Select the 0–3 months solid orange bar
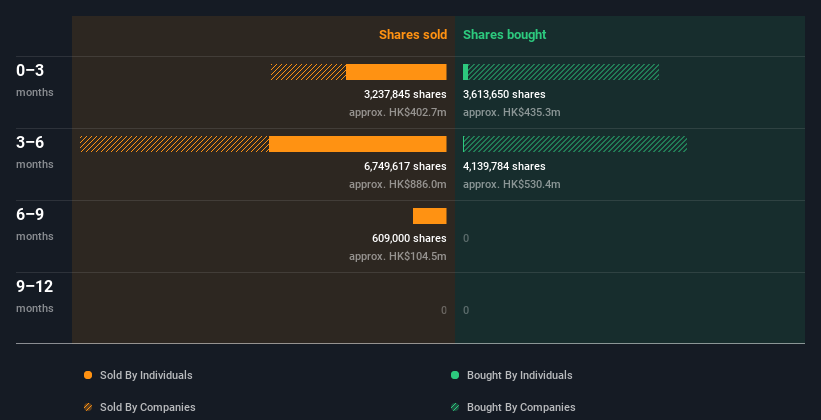Image resolution: width=821 pixels, height=420 pixels. (396, 72)
